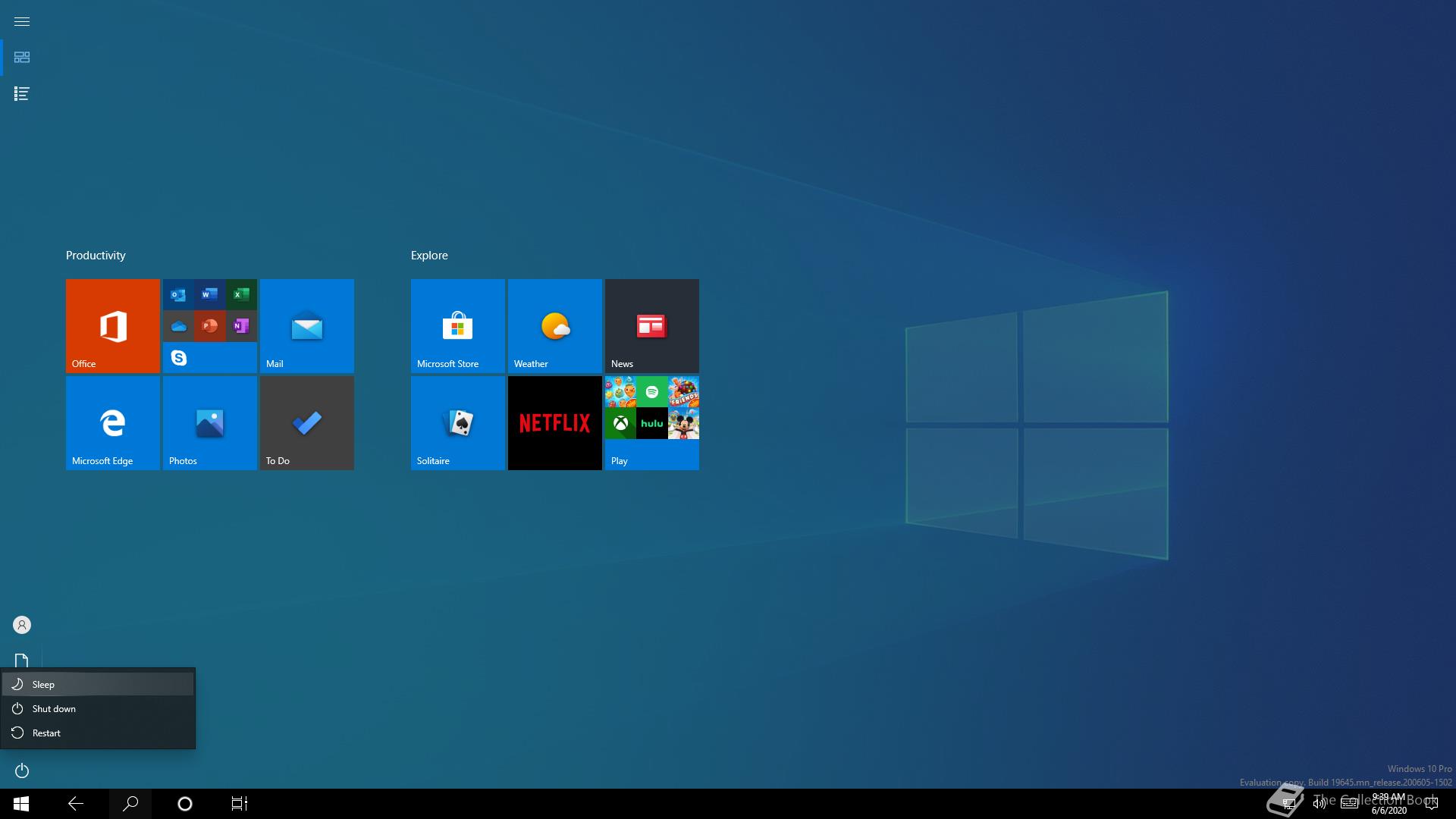The height and width of the screenshot is (819, 1456).
Task: Switch to Pinned tiles view
Action: 22,58
